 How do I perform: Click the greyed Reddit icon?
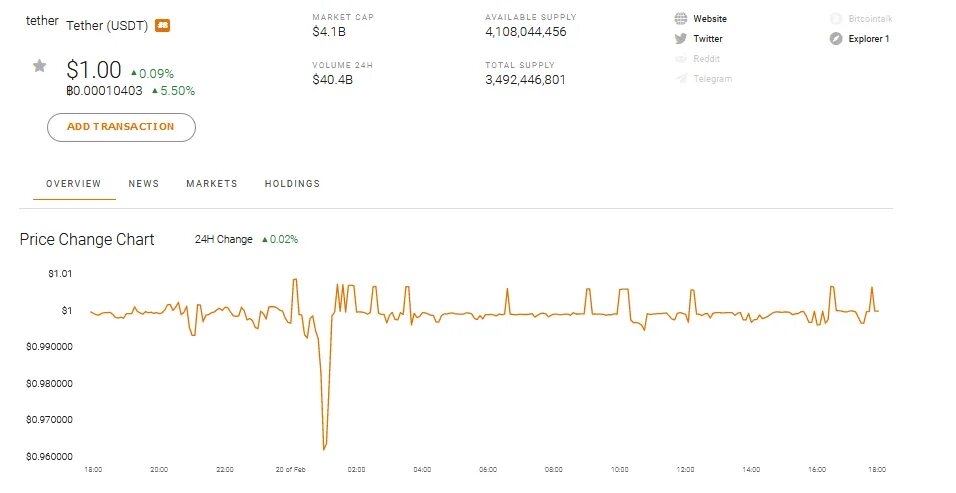click(x=680, y=59)
